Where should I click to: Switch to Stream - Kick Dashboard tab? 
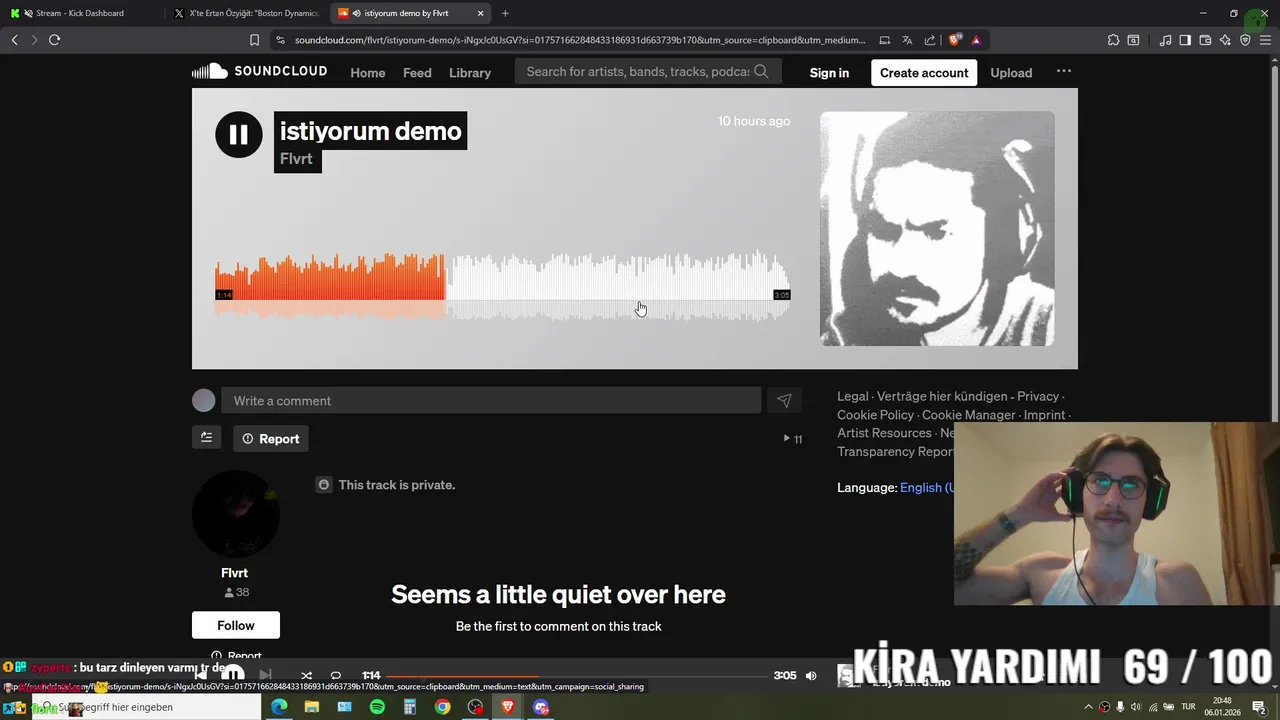[80, 13]
